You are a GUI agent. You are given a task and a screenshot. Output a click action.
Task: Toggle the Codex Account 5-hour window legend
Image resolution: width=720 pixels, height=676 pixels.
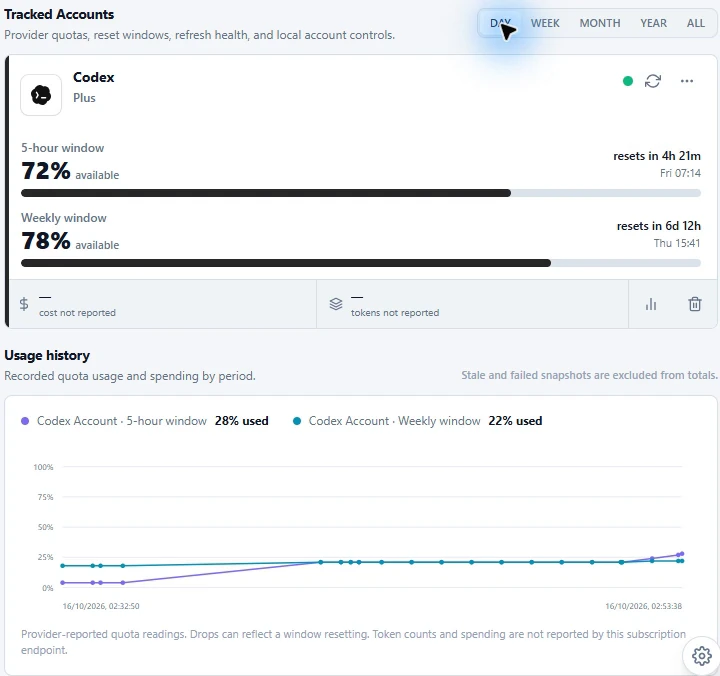click(145, 421)
